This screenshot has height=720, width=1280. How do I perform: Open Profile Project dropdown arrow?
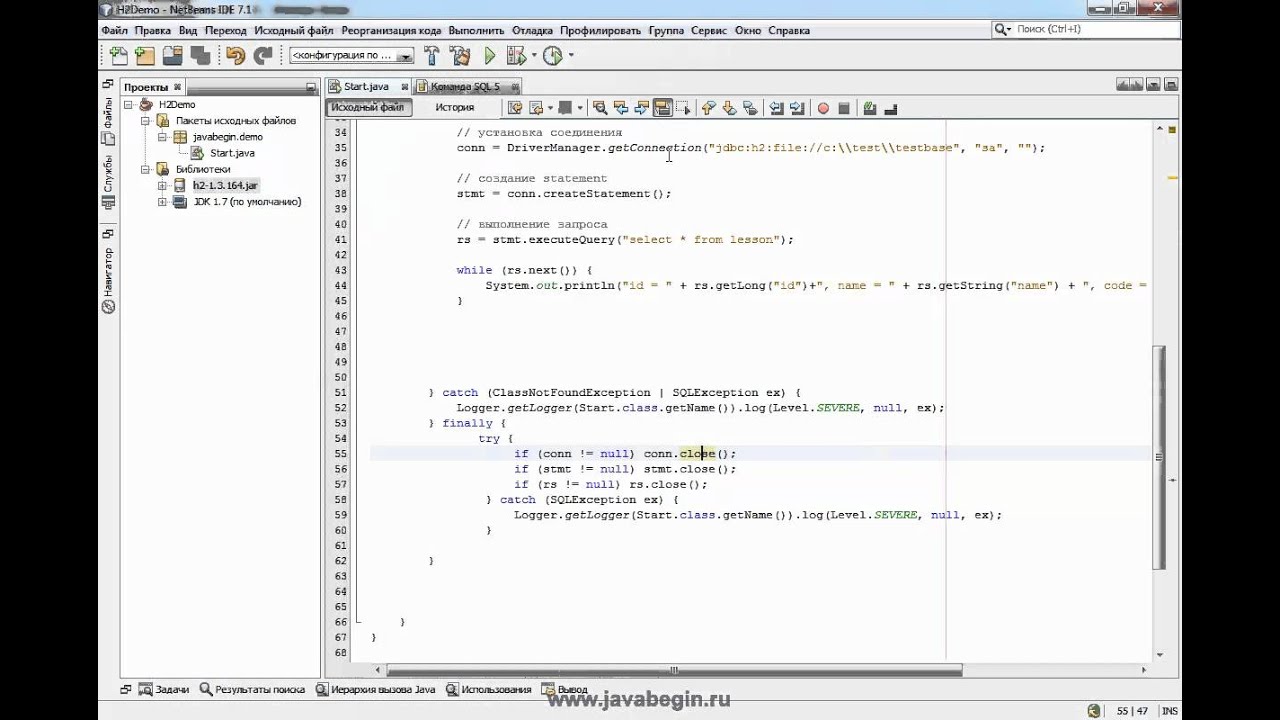tap(570, 56)
